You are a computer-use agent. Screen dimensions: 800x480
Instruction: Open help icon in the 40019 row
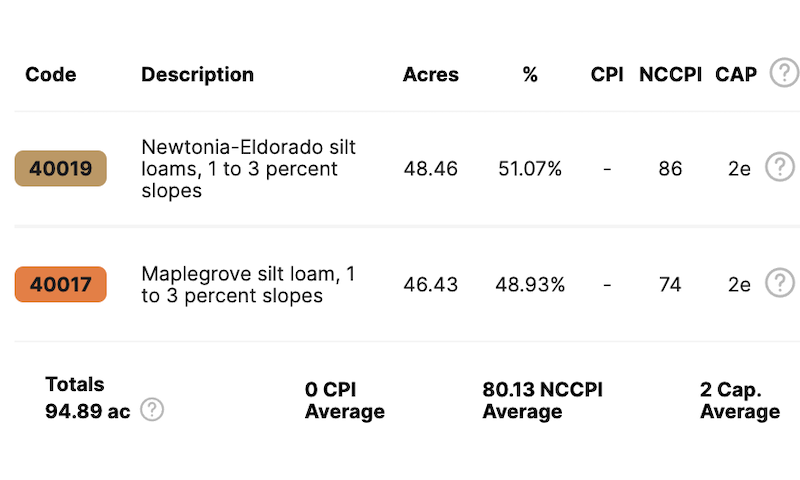780,168
